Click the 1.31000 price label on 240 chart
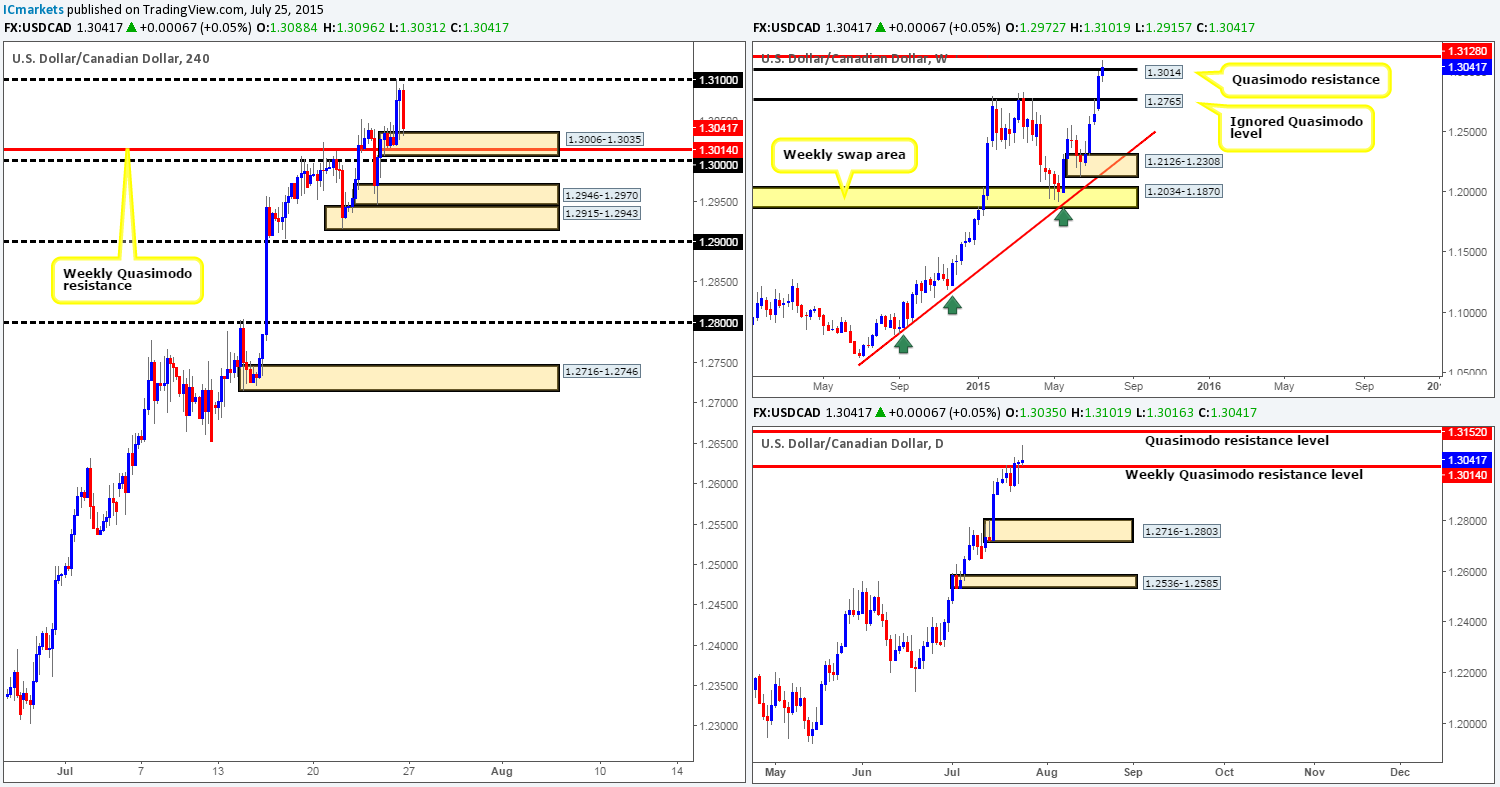 pos(716,79)
